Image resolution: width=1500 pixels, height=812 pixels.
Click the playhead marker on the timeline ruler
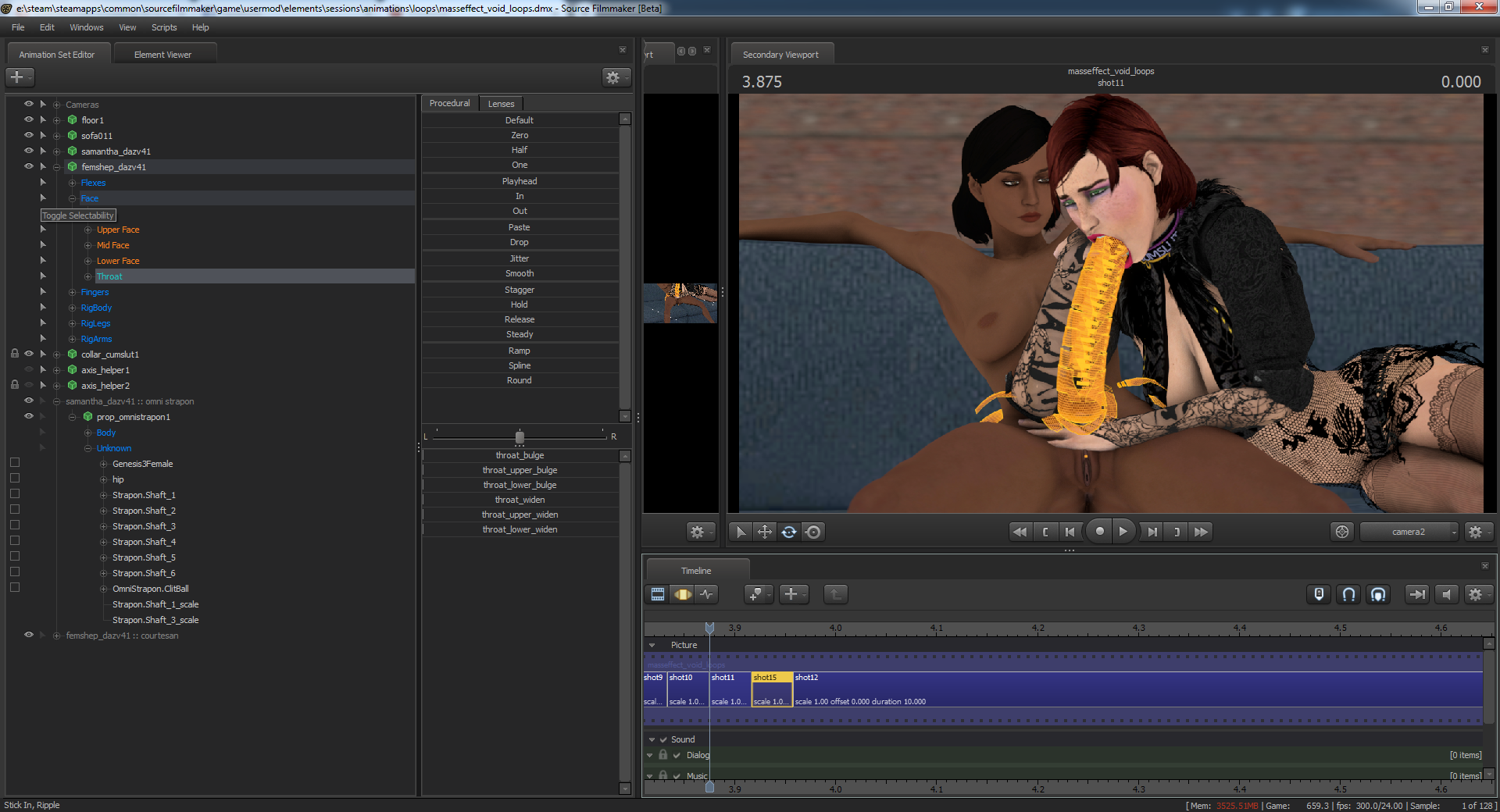pos(709,628)
